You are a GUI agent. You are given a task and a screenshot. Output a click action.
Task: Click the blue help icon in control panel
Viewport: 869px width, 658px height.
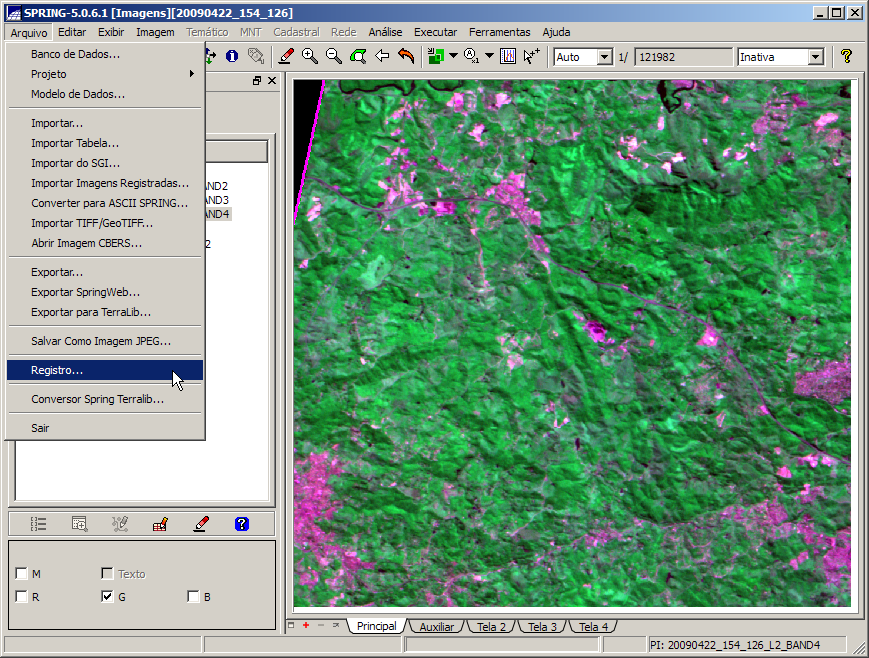click(x=241, y=523)
